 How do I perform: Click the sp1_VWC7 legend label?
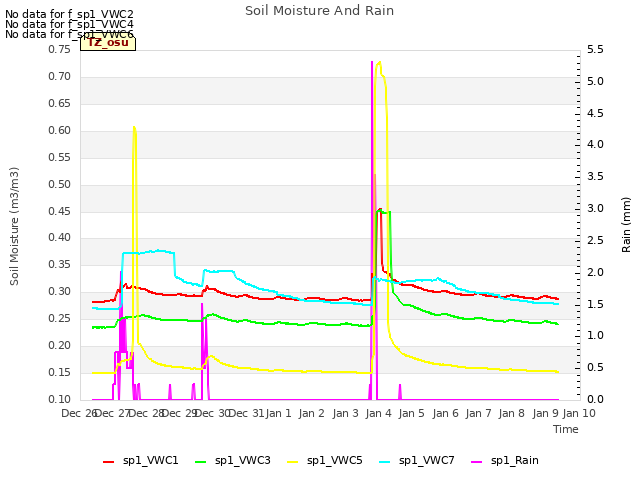[427, 460]
